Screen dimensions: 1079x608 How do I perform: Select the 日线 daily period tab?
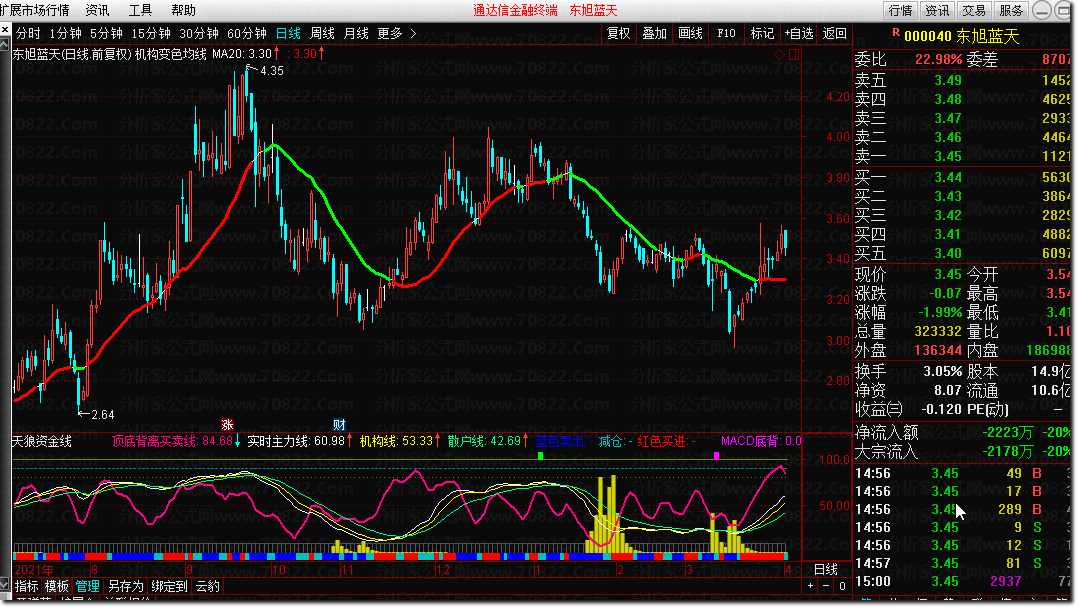[x=288, y=33]
